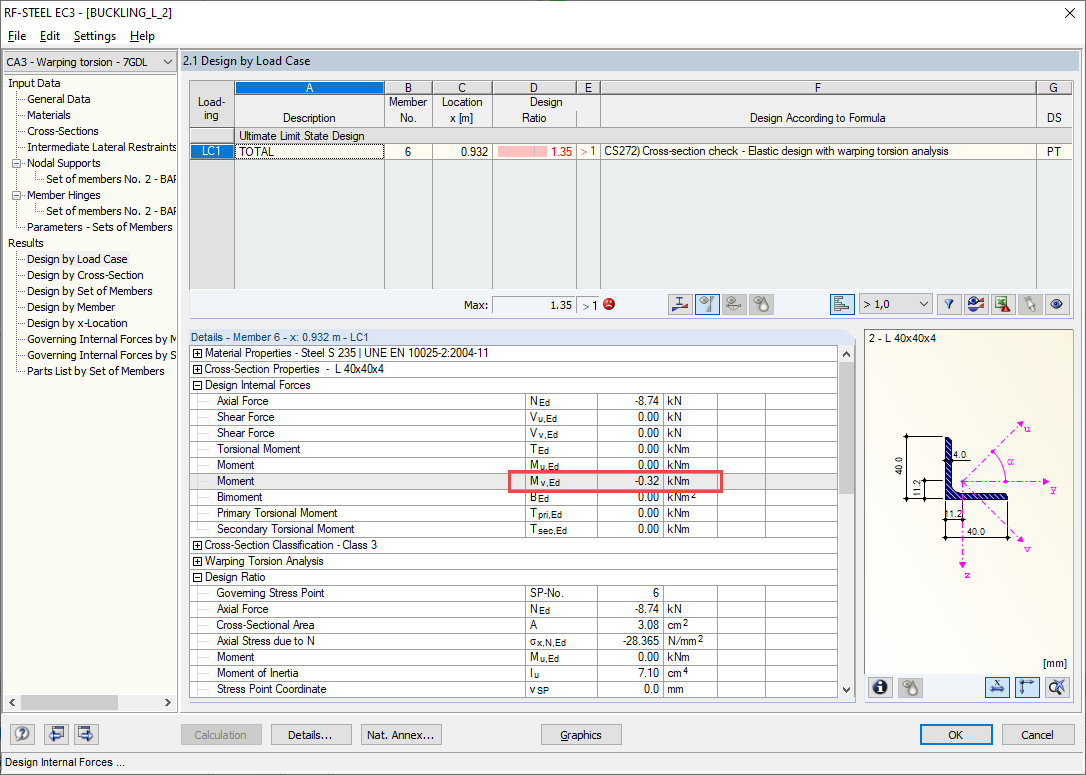Click the member cross-section icon beside Max

click(680, 304)
